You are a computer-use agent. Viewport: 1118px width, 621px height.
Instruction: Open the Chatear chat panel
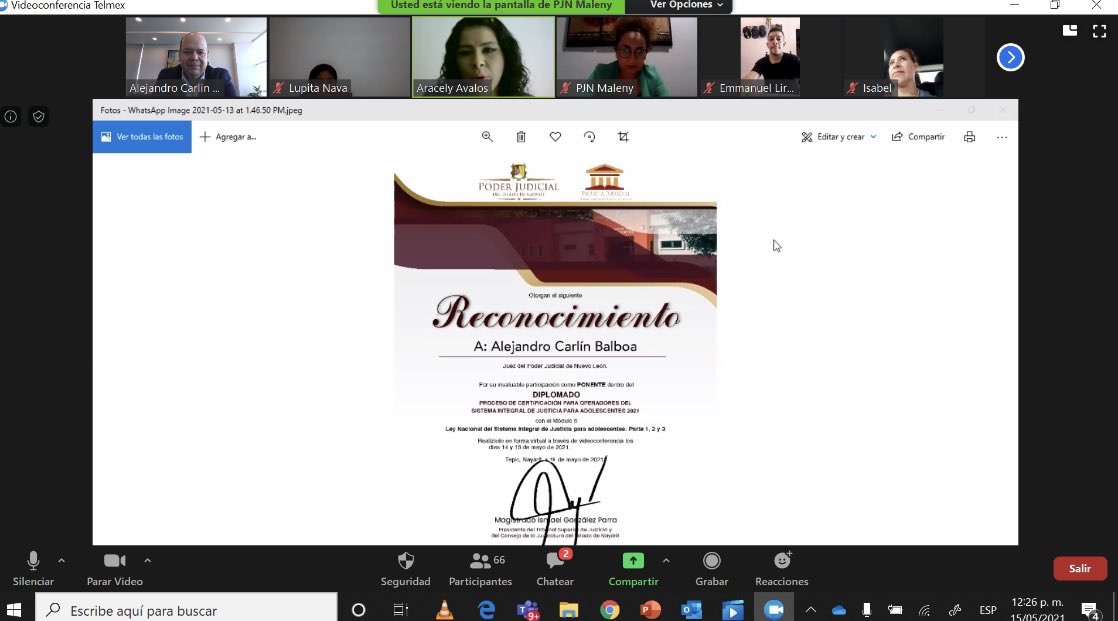tap(555, 569)
